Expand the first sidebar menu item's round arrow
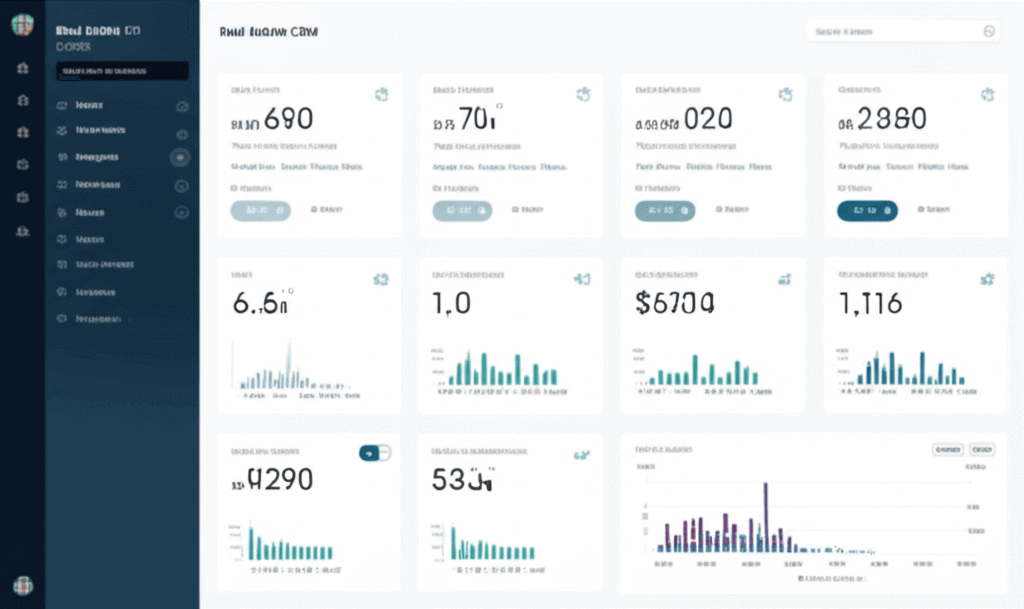 182,106
